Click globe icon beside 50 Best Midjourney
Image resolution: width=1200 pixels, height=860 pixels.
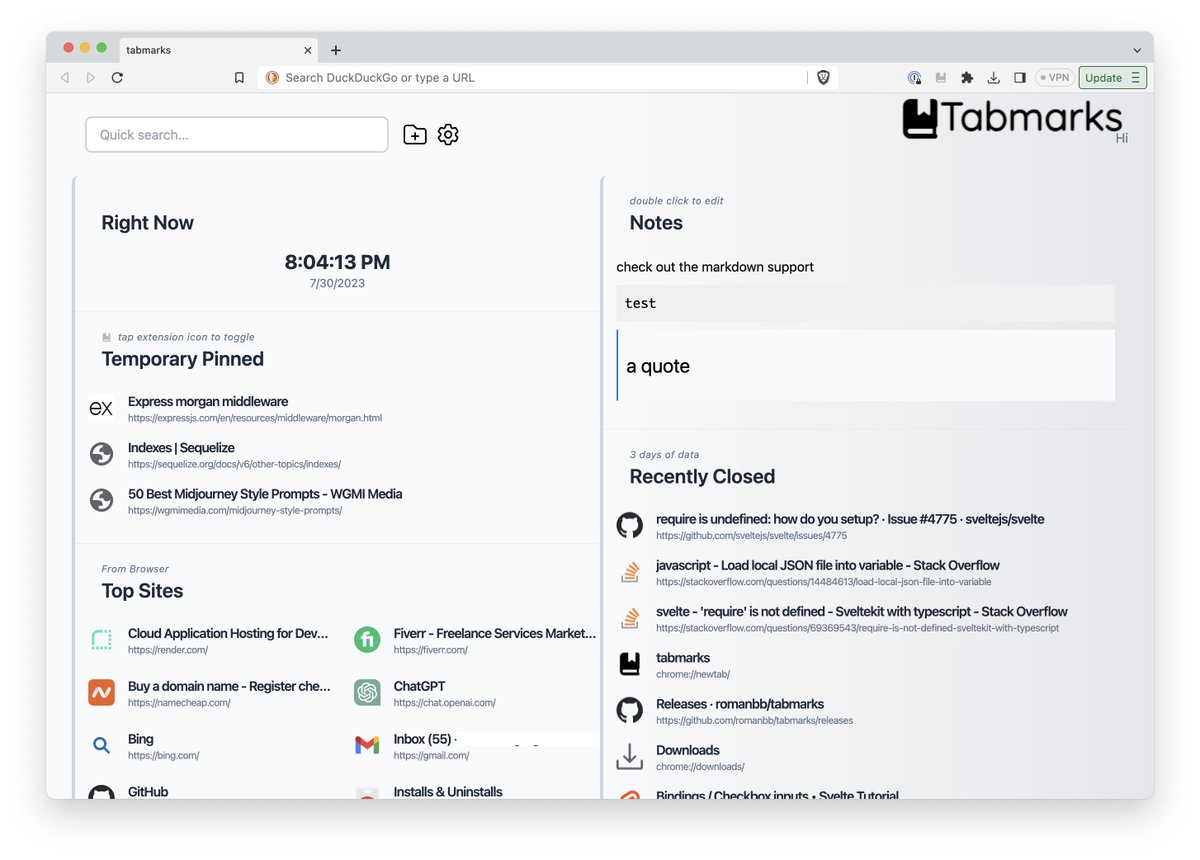101,501
